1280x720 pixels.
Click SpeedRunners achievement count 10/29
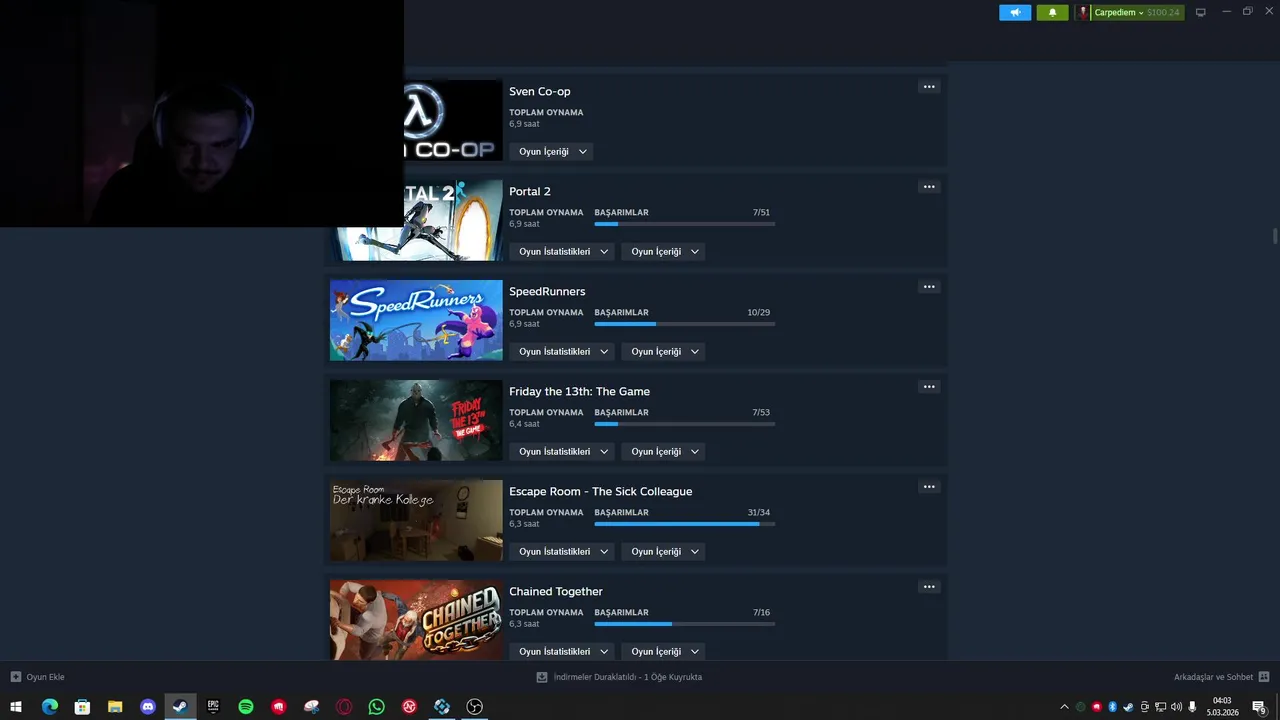(758, 313)
